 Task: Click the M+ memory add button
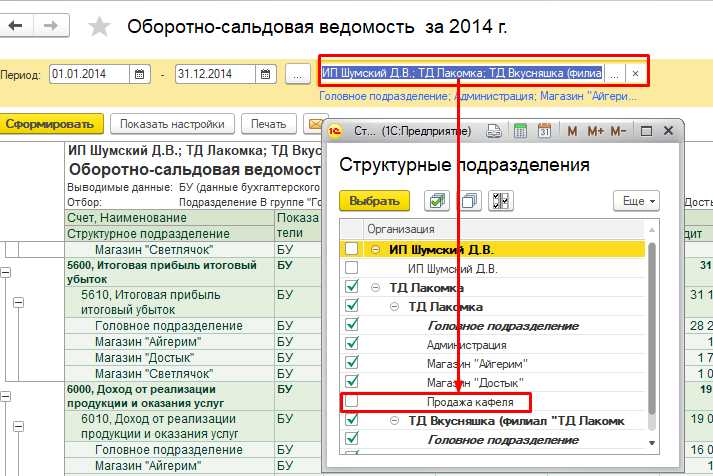tap(595, 131)
